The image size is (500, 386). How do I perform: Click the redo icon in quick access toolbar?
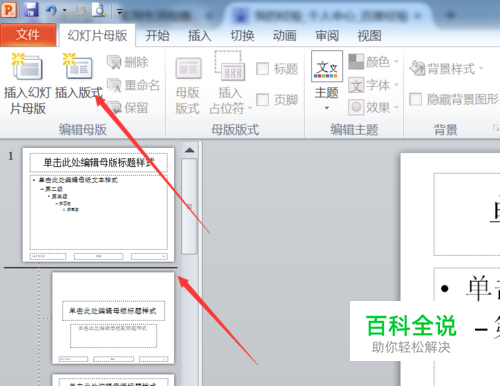click(x=80, y=11)
